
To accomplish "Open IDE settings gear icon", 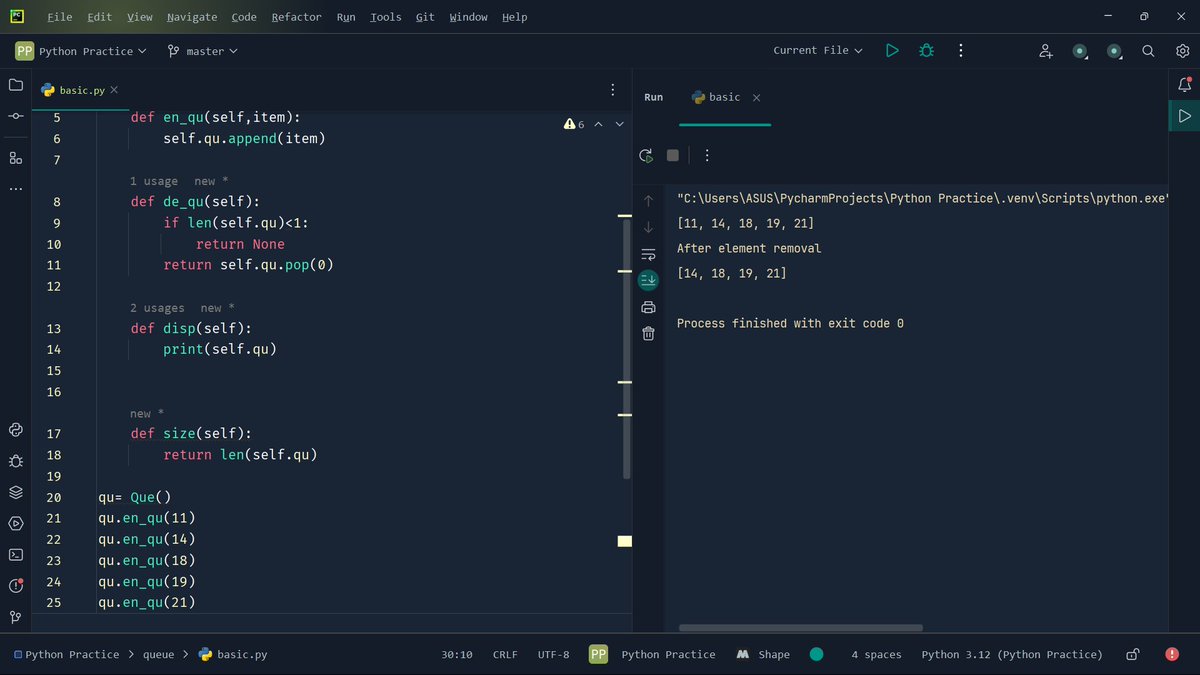I will point(1183,51).
